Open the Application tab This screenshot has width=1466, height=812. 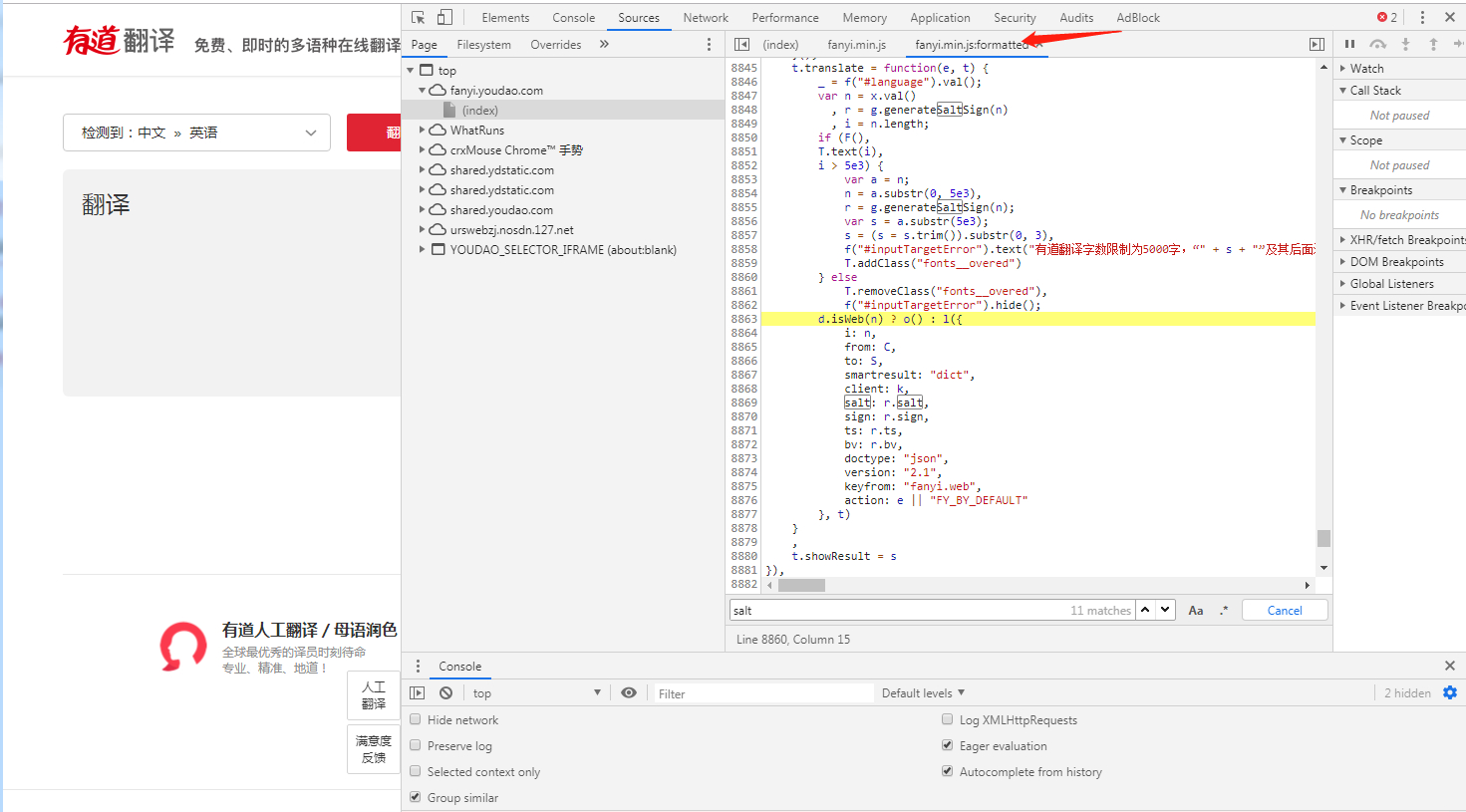(x=940, y=18)
